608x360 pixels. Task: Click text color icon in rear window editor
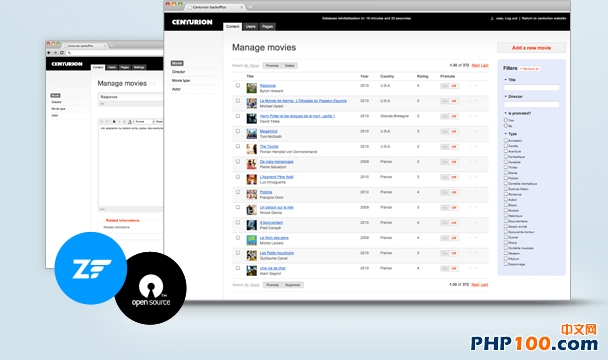[130, 122]
